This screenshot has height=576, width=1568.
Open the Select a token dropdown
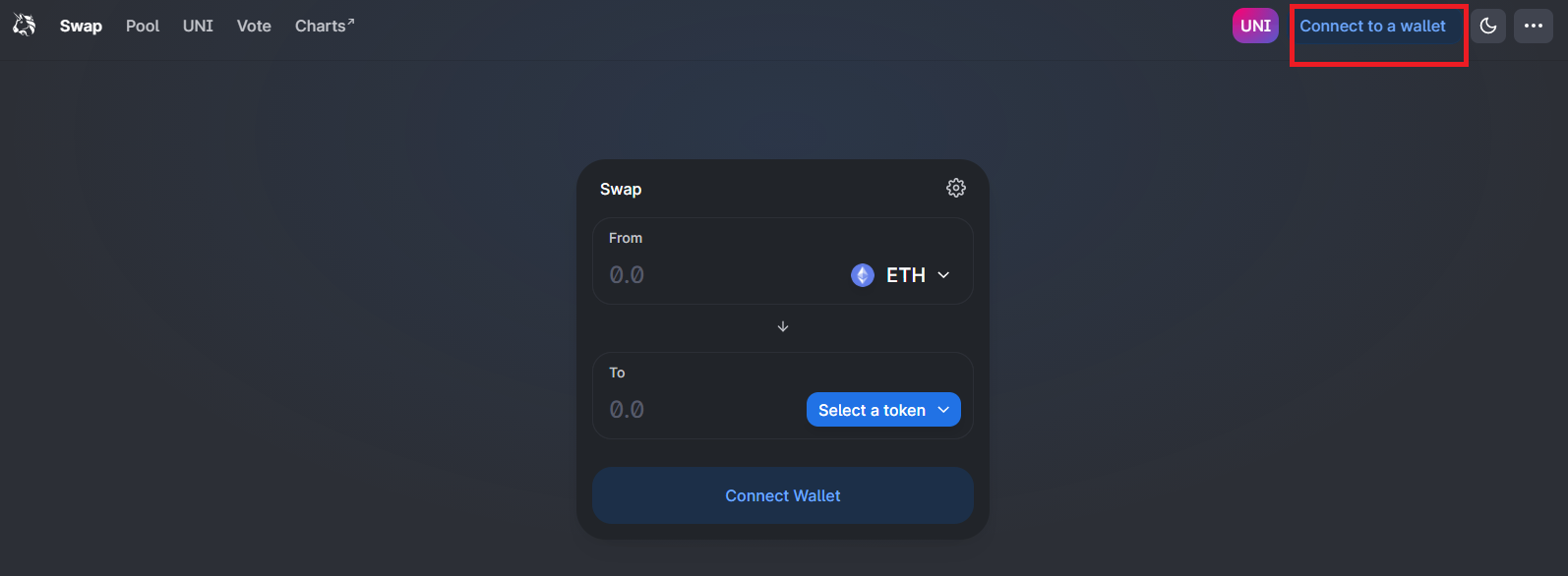pos(883,410)
